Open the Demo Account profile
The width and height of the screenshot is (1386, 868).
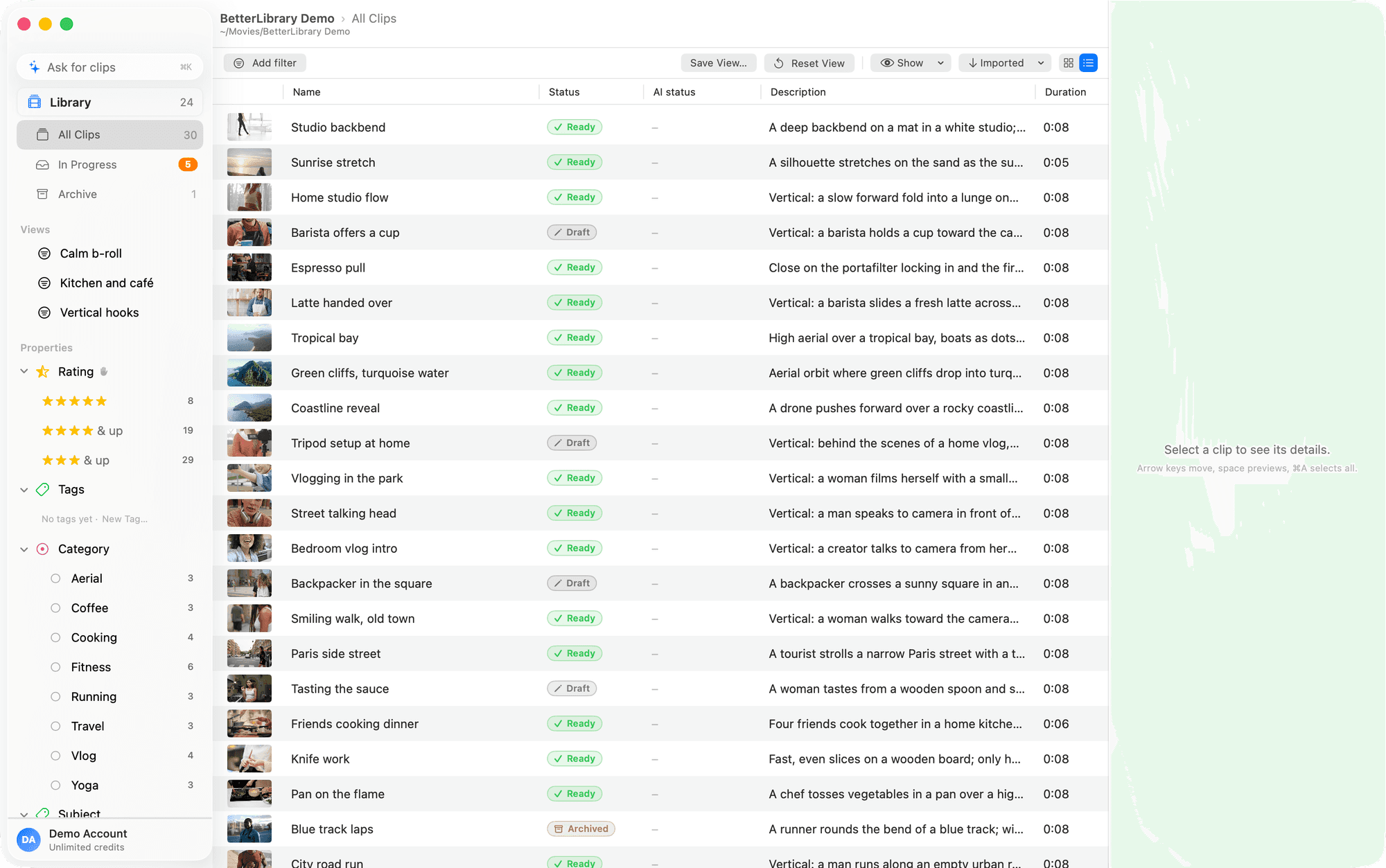pyautogui.click(x=109, y=840)
